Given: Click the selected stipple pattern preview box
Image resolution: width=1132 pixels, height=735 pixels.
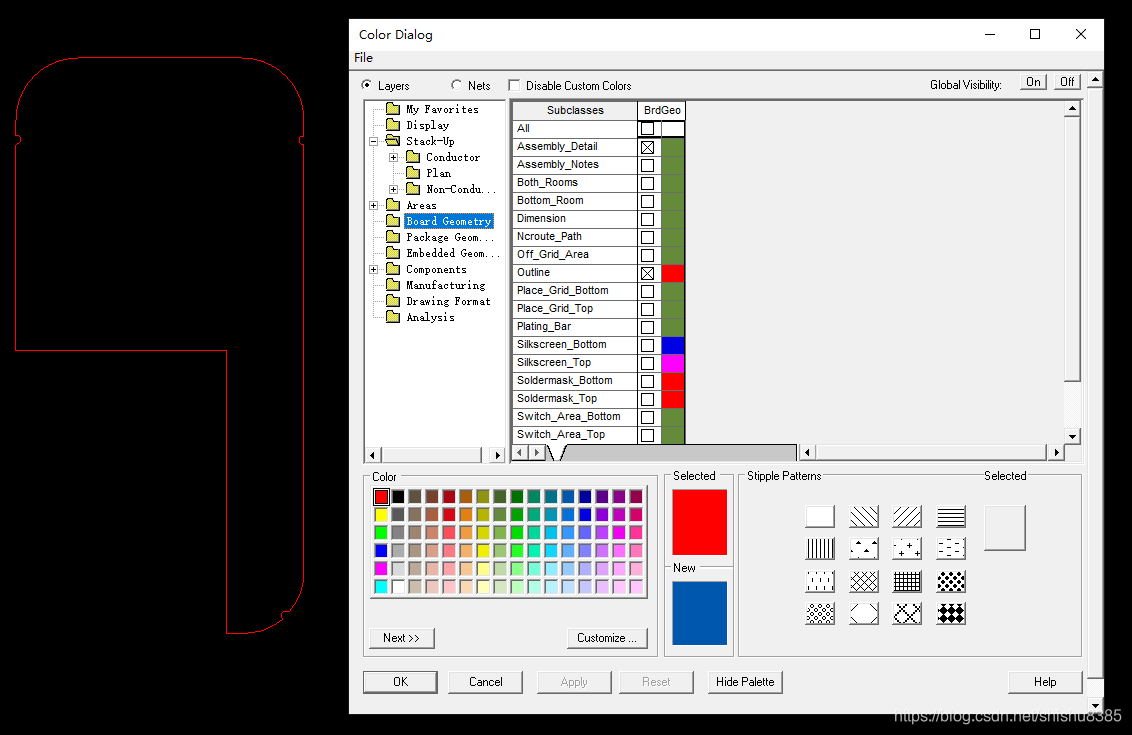Looking at the screenshot, I should 1005,528.
